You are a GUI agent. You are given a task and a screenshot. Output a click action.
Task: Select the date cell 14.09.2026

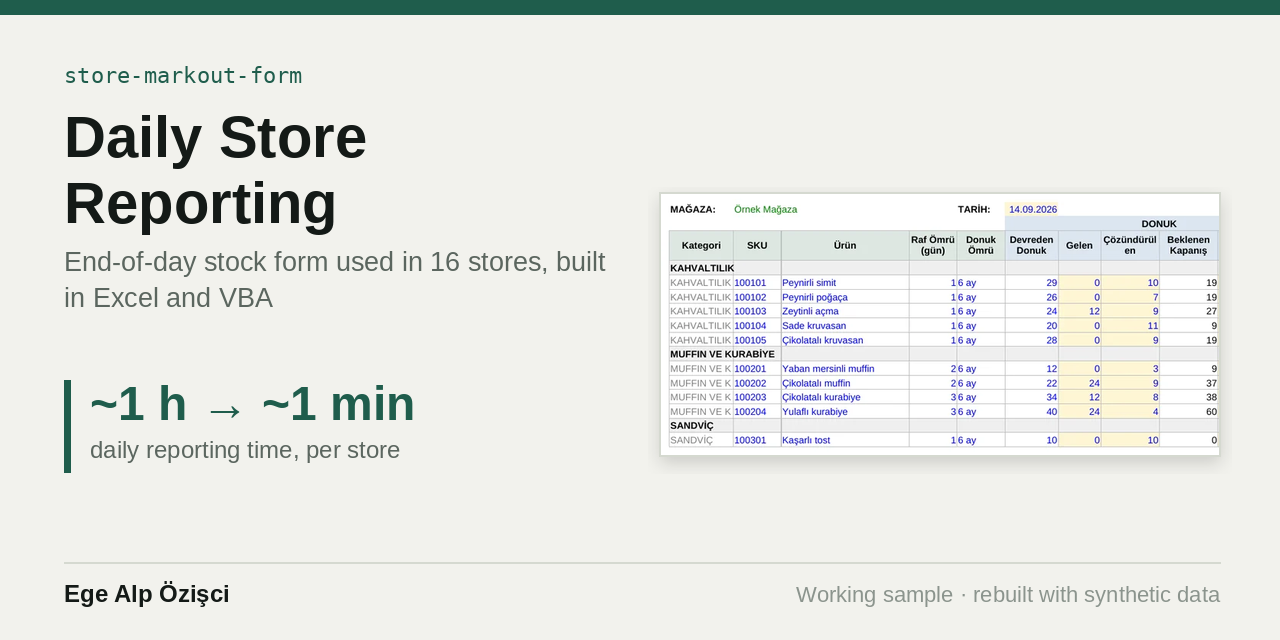tap(1032, 209)
